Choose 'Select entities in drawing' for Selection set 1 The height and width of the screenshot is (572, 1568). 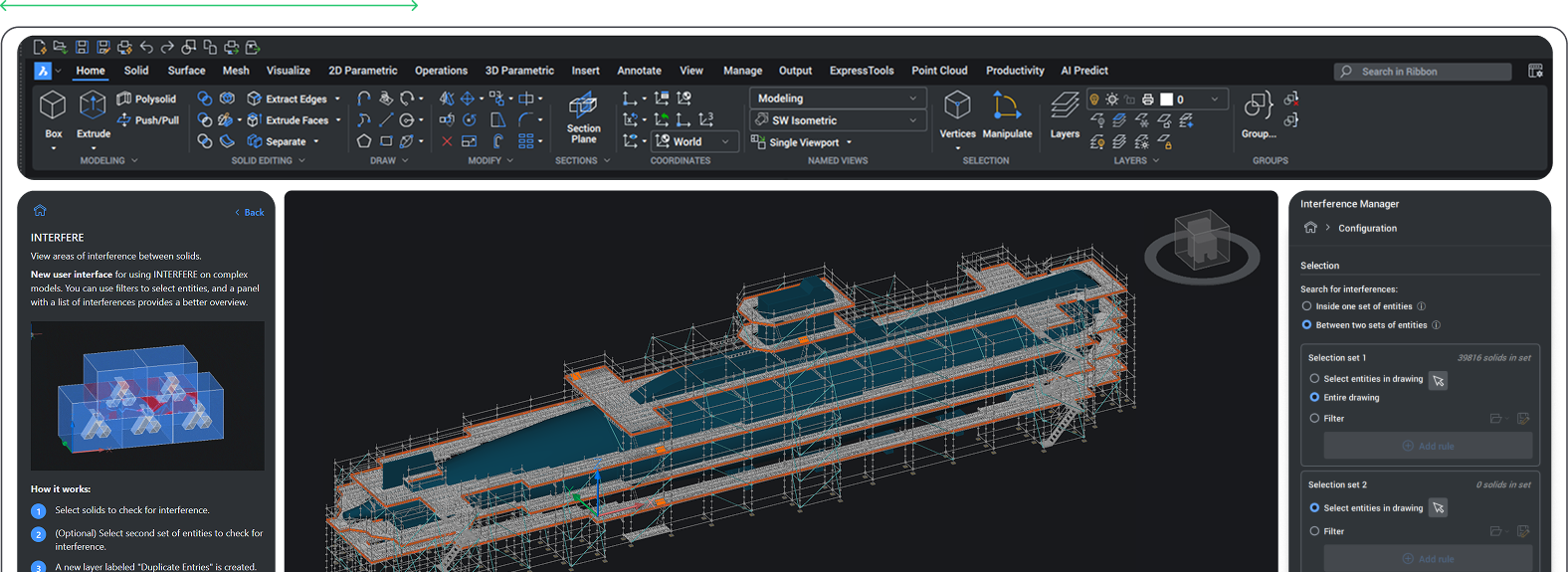pyautogui.click(x=1314, y=379)
